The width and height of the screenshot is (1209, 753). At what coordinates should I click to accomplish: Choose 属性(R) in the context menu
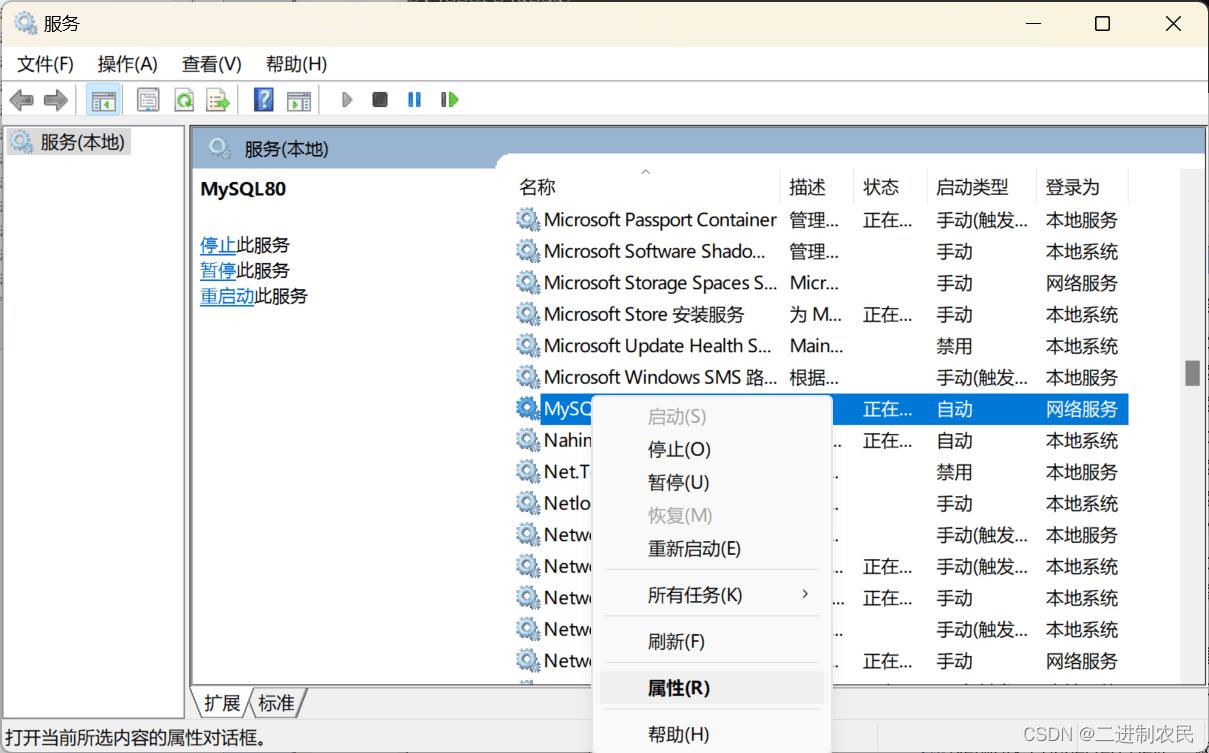tap(679, 688)
